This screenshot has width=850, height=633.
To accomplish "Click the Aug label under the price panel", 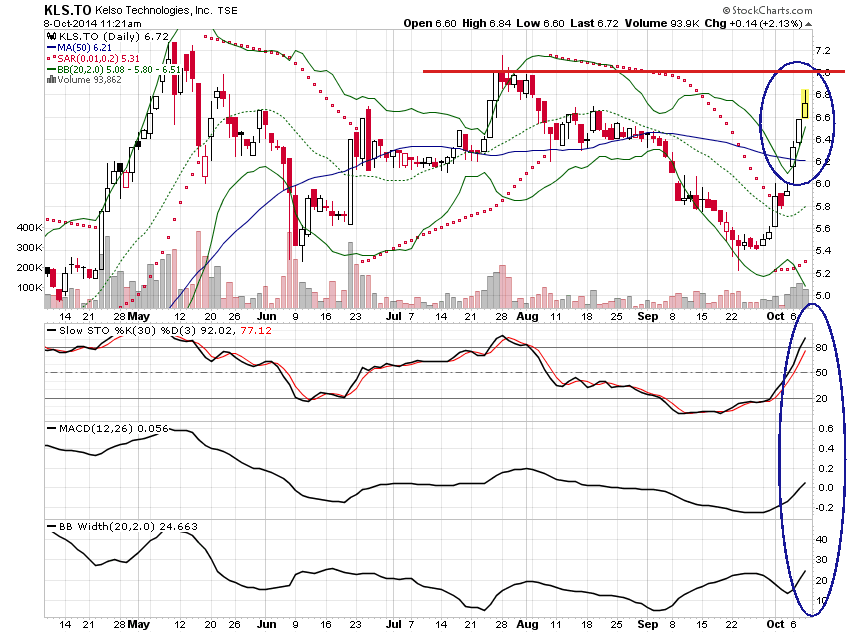I will 527,316.
